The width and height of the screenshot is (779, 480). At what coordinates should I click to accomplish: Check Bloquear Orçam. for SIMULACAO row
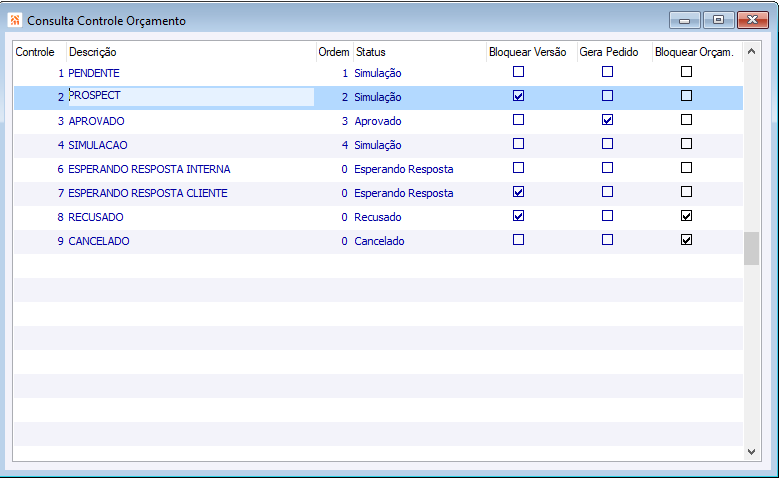(x=686, y=144)
